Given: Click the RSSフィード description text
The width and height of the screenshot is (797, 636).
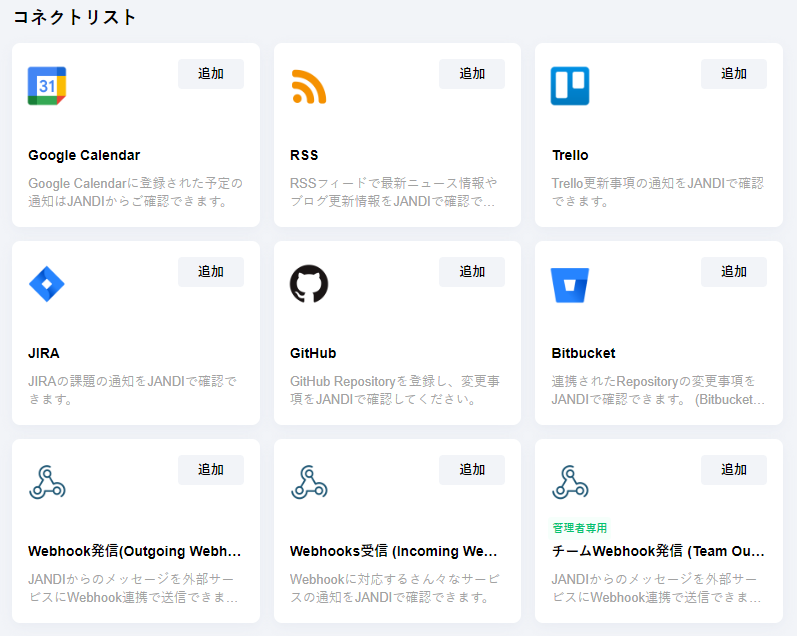Looking at the screenshot, I should coord(393,192).
